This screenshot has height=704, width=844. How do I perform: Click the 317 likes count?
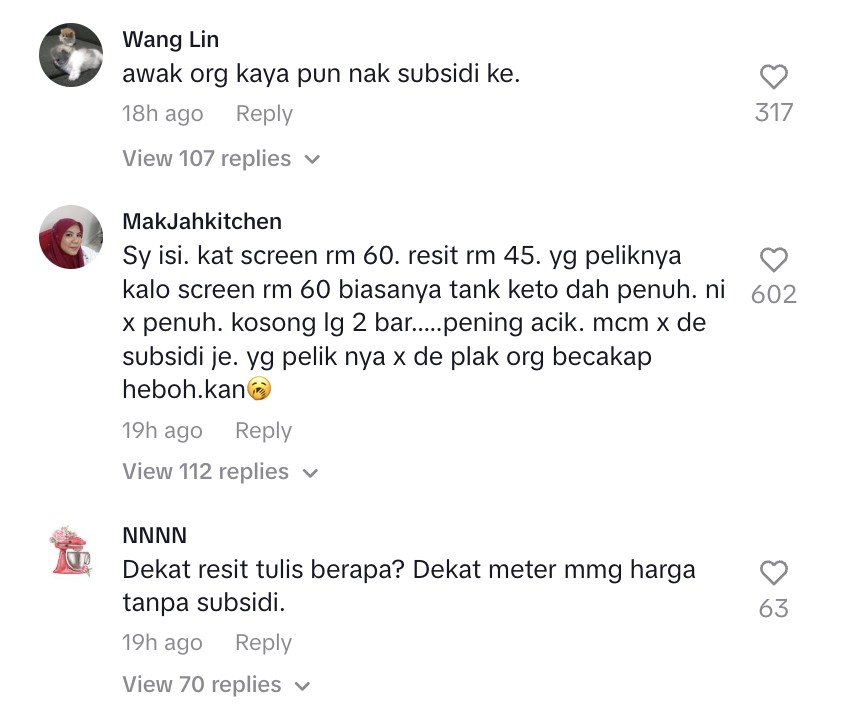coord(773,113)
